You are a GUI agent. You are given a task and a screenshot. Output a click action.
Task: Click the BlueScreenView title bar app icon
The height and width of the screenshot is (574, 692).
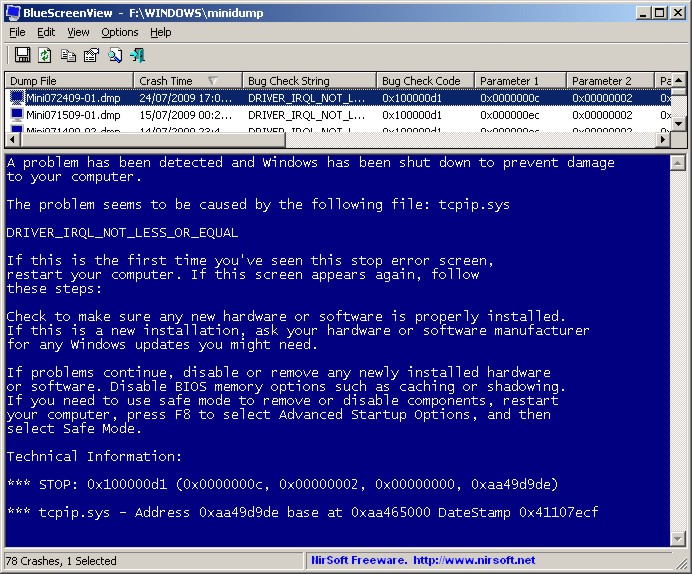tap(13, 12)
